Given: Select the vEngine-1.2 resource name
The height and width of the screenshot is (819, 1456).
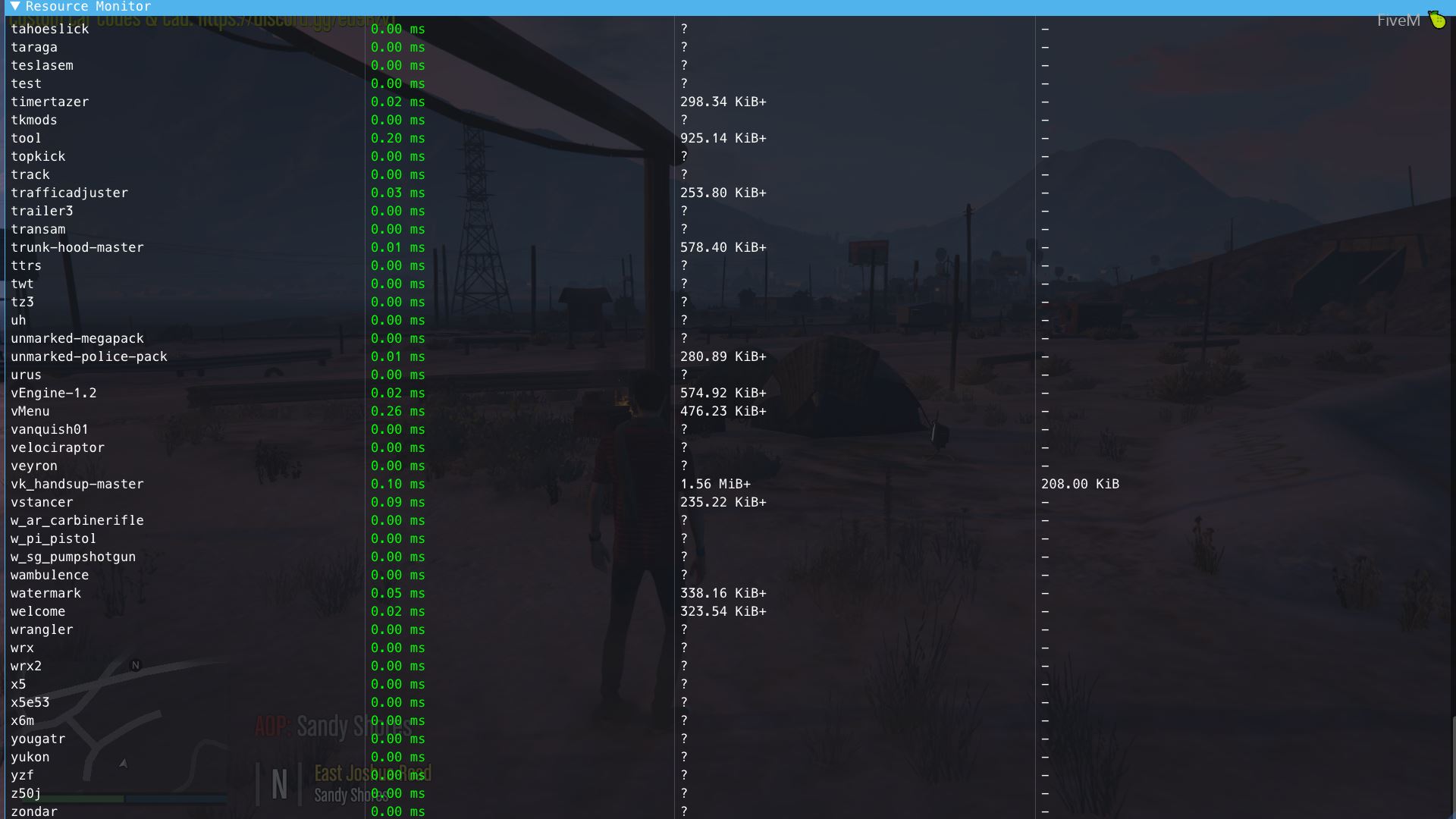Looking at the screenshot, I should coord(54,393).
